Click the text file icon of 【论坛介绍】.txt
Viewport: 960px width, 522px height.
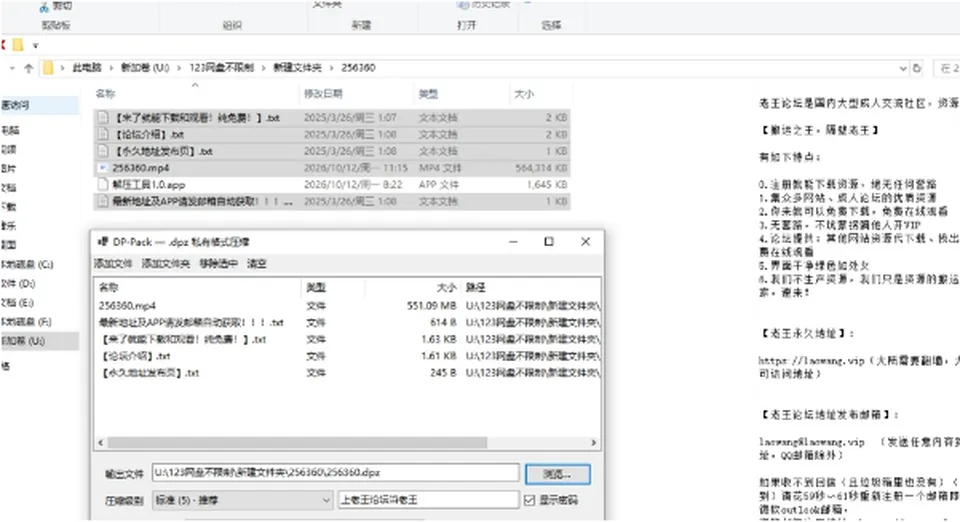[103, 134]
